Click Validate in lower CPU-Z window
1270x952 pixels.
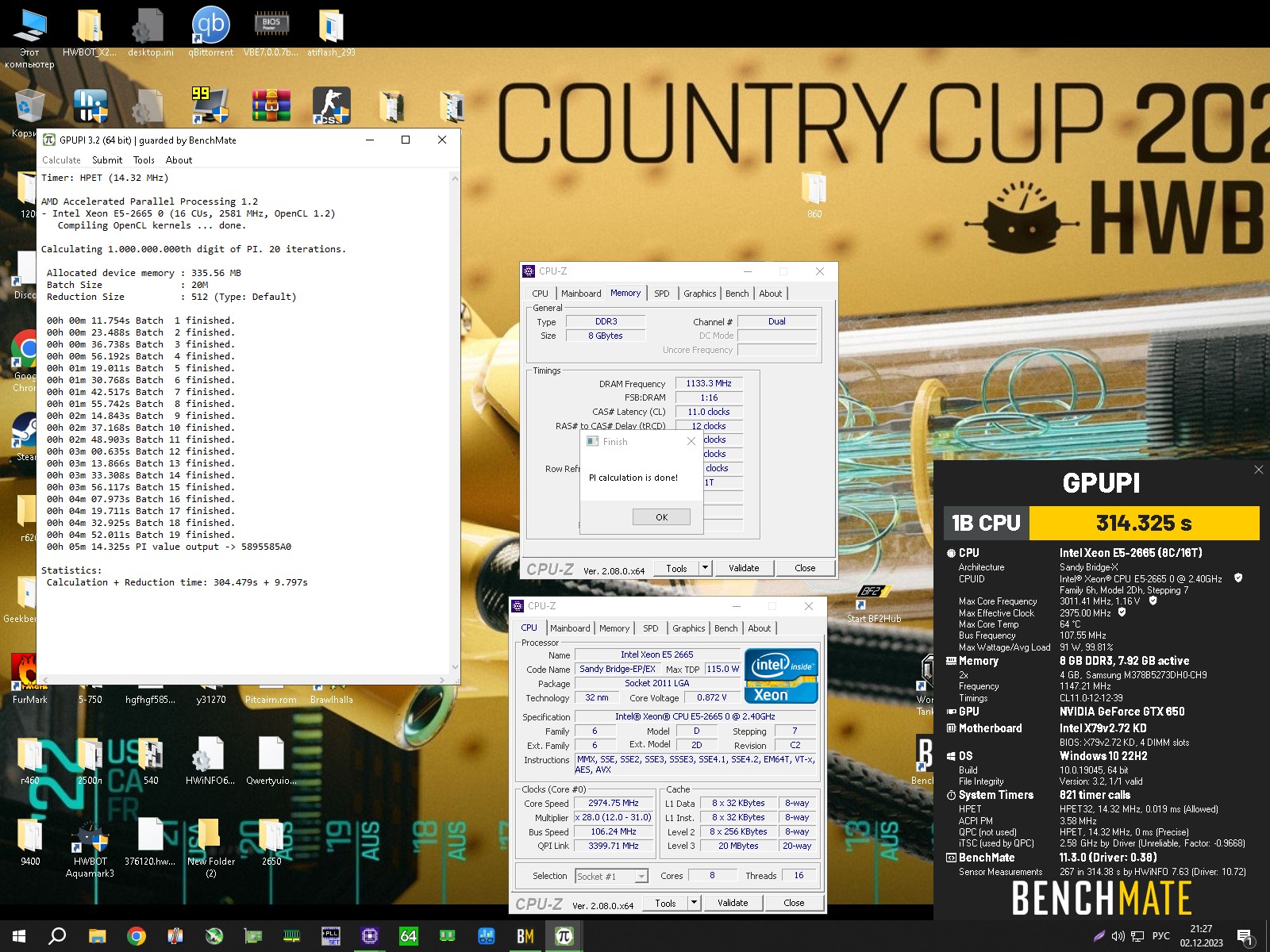click(x=733, y=903)
